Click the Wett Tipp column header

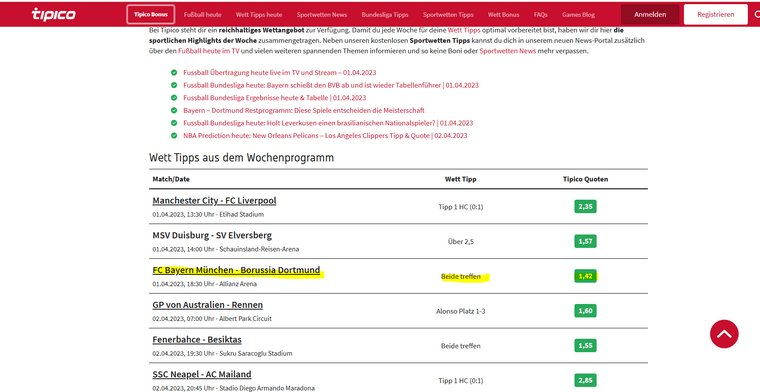point(460,179)
